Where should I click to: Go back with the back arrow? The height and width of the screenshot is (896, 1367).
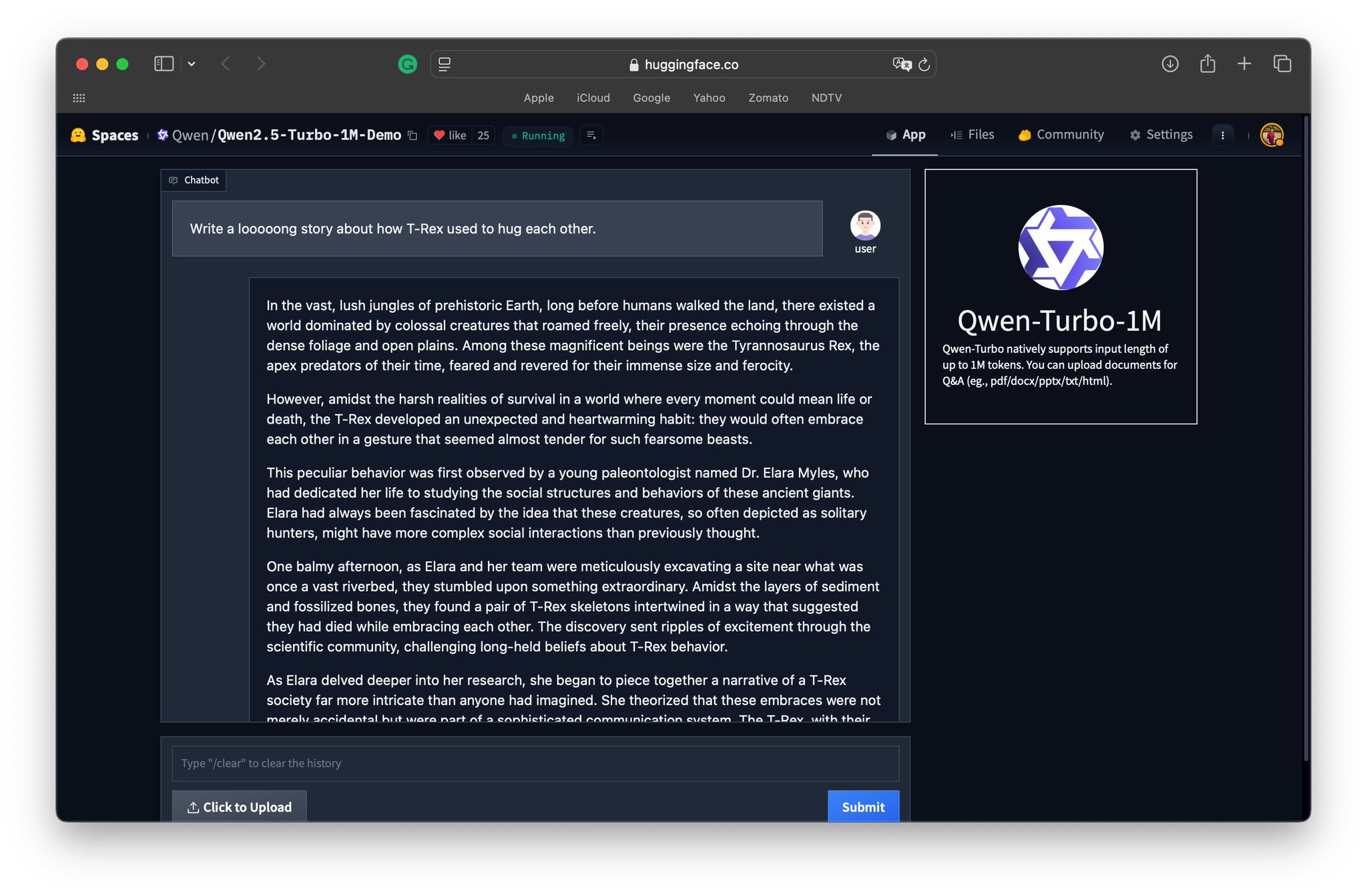click(226, 64)
